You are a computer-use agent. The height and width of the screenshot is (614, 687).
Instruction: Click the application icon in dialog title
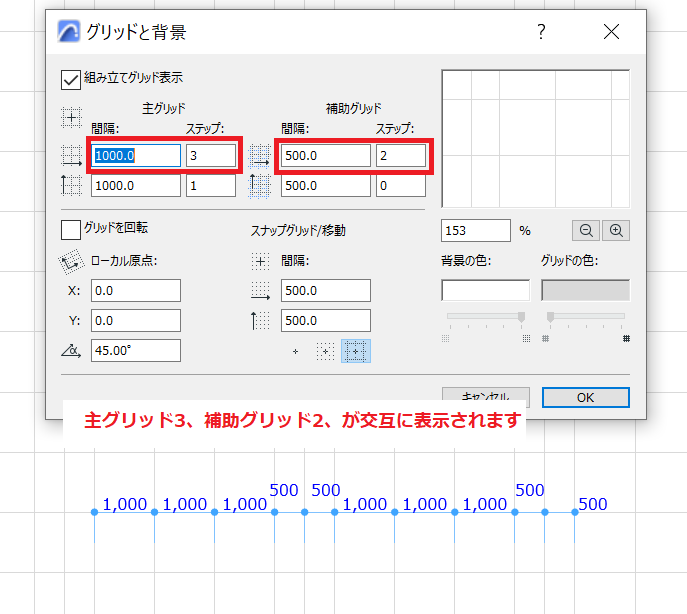[69, 31]
